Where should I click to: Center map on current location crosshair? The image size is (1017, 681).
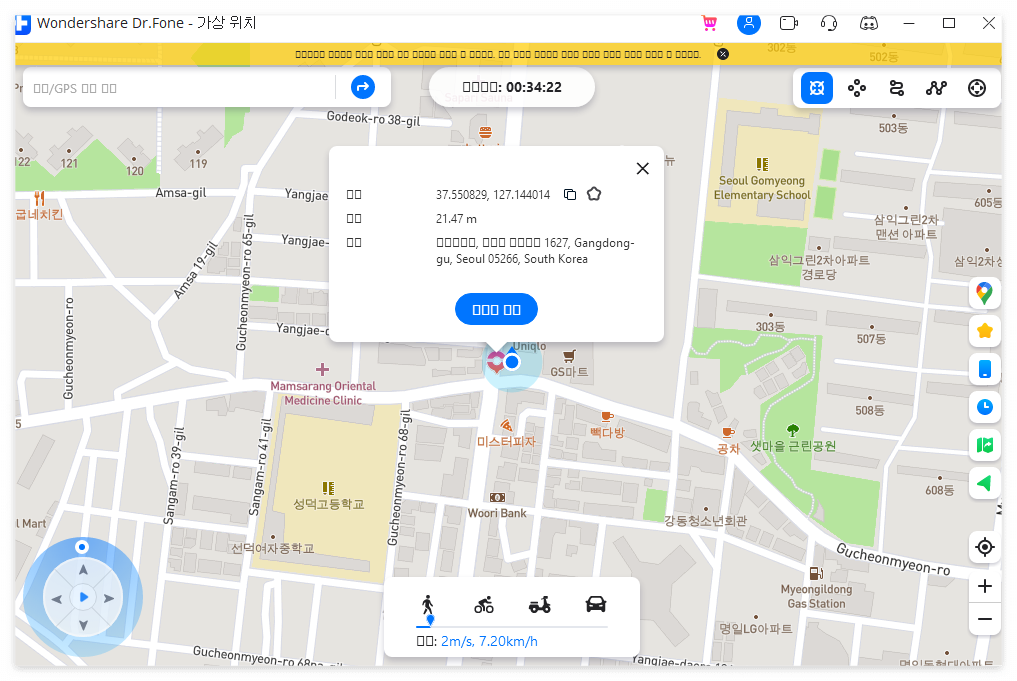pyautogui.click(x=985, y=547)
